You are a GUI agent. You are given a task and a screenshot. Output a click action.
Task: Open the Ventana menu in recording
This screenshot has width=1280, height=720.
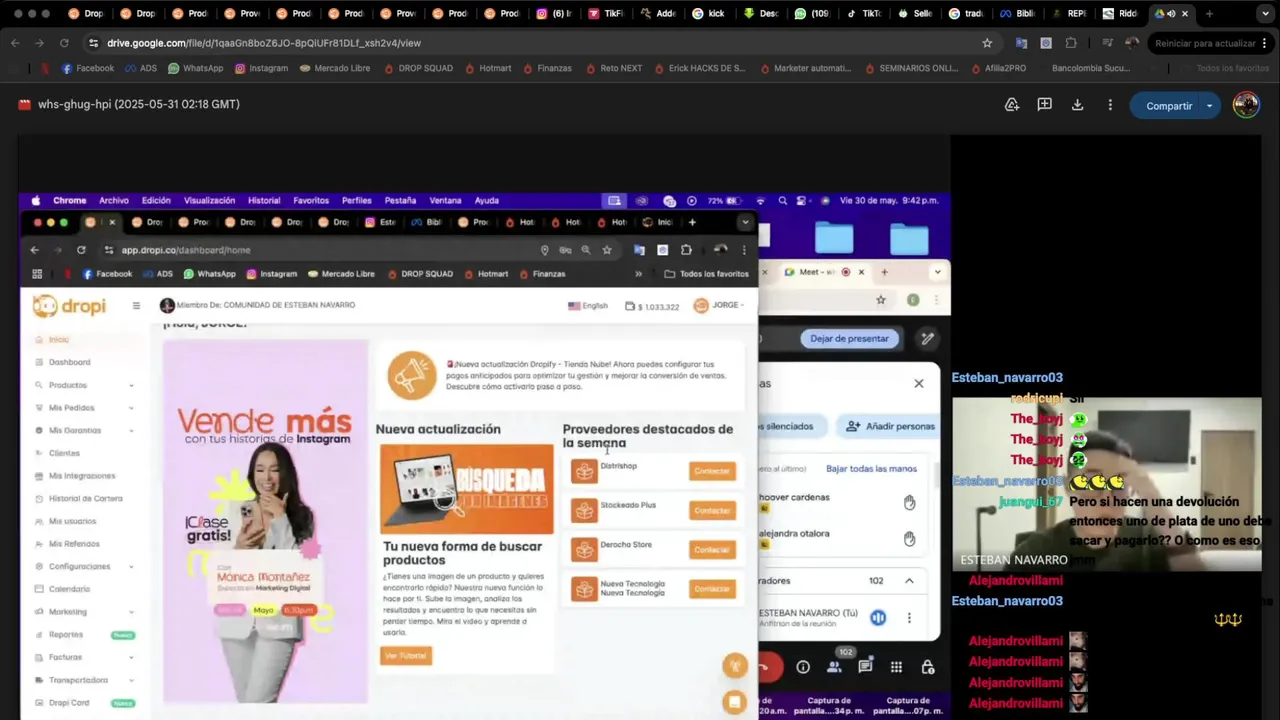pyautogui.click(x=446, y=200)
